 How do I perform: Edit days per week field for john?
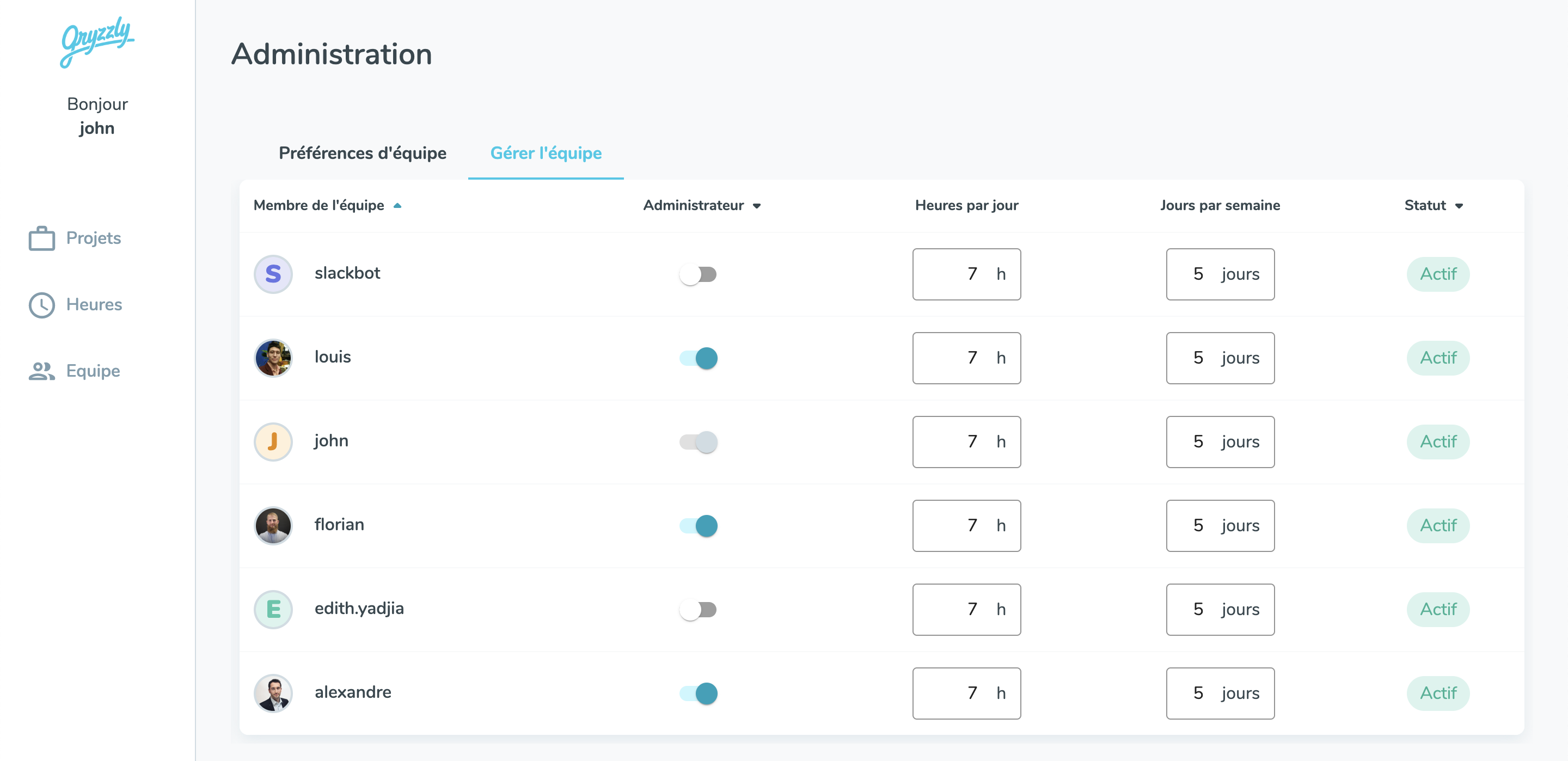tap(1221, 442)
